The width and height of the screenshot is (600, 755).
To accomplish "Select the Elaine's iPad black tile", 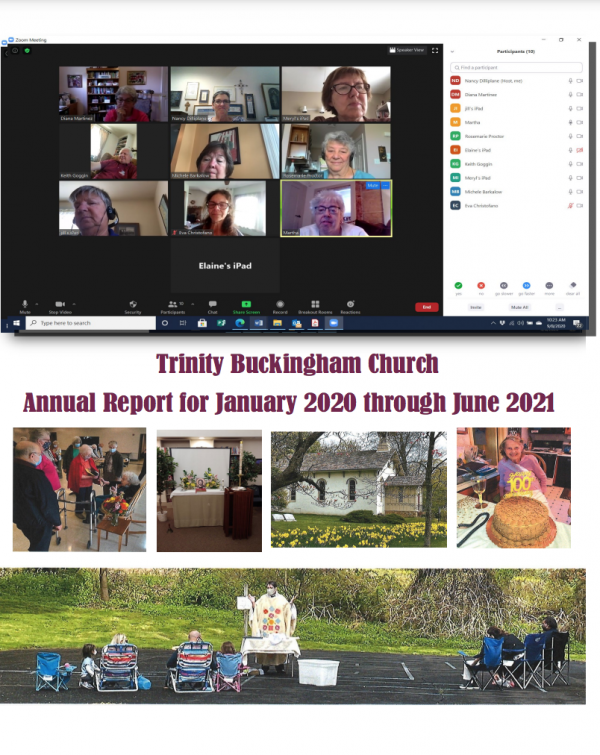I will pyautogui.click(x=225, y=266).
